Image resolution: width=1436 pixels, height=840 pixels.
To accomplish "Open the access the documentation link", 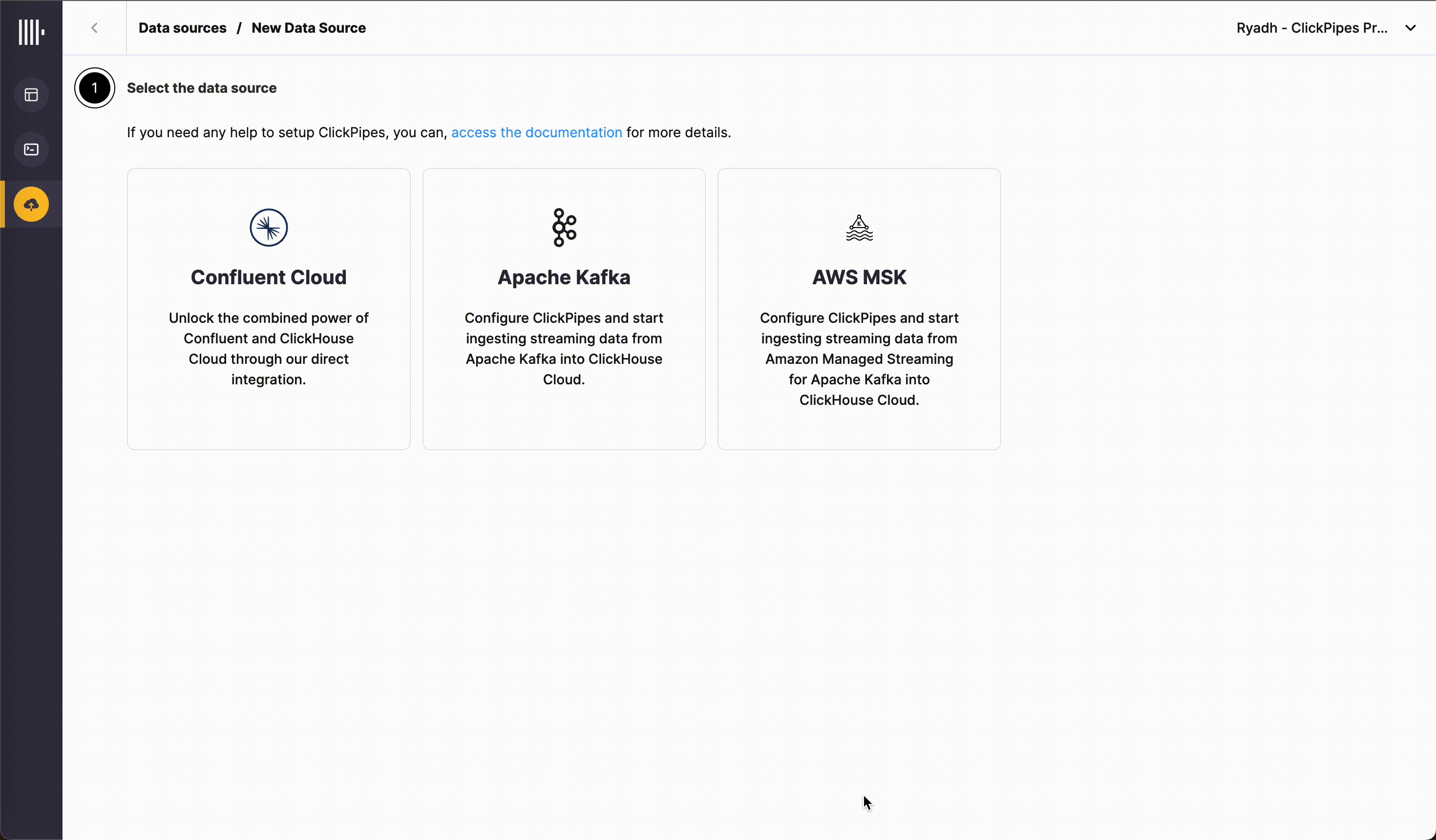I will [536, 132].
